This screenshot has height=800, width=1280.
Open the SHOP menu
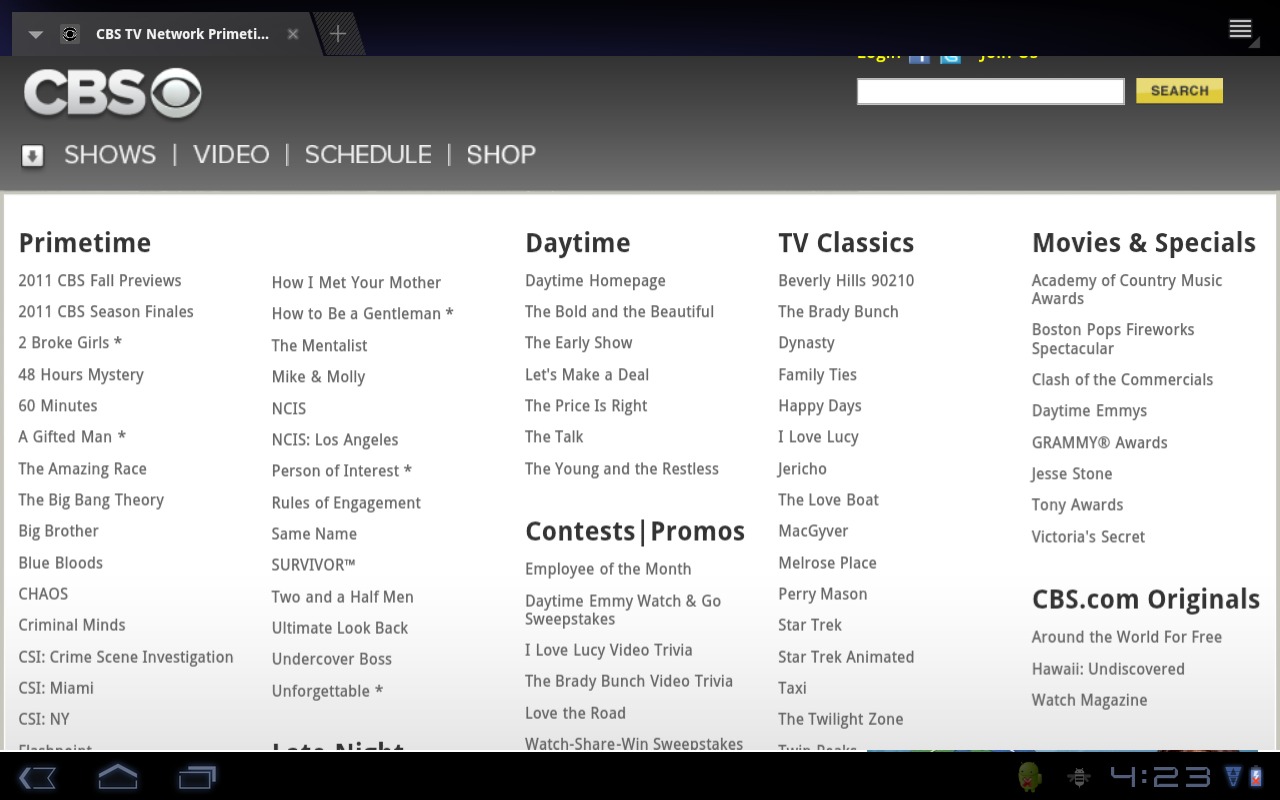coord(501,155)
